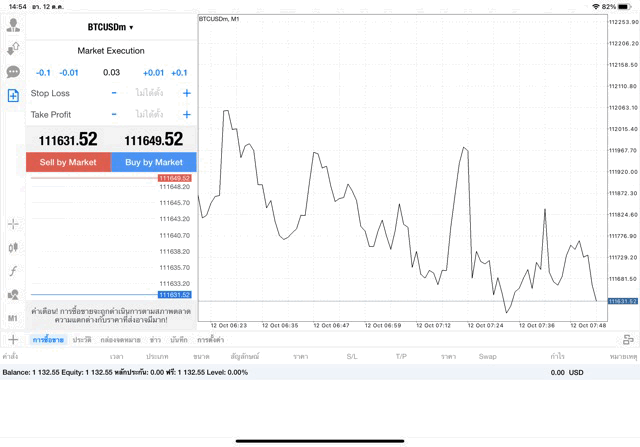Click the plus icon beside bottom tabs
Image resolution: width=640 pixels, height=447 pixels.
click(13, 340)
